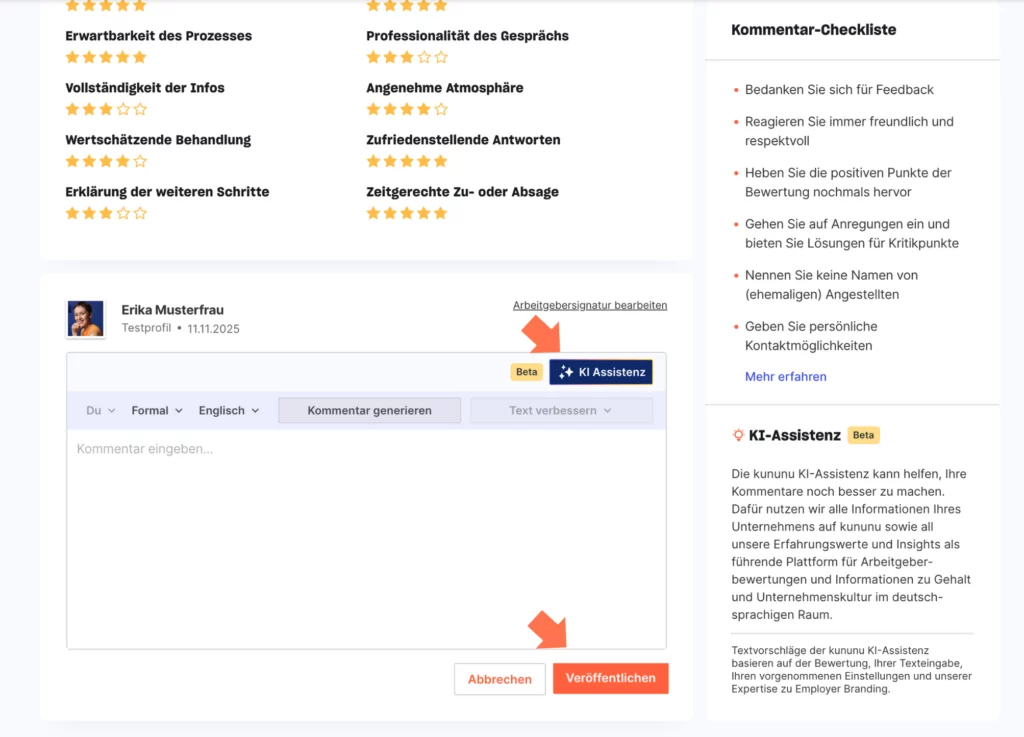
Task: Follow the Mehr erfahren link
Action: coord(786,377)
